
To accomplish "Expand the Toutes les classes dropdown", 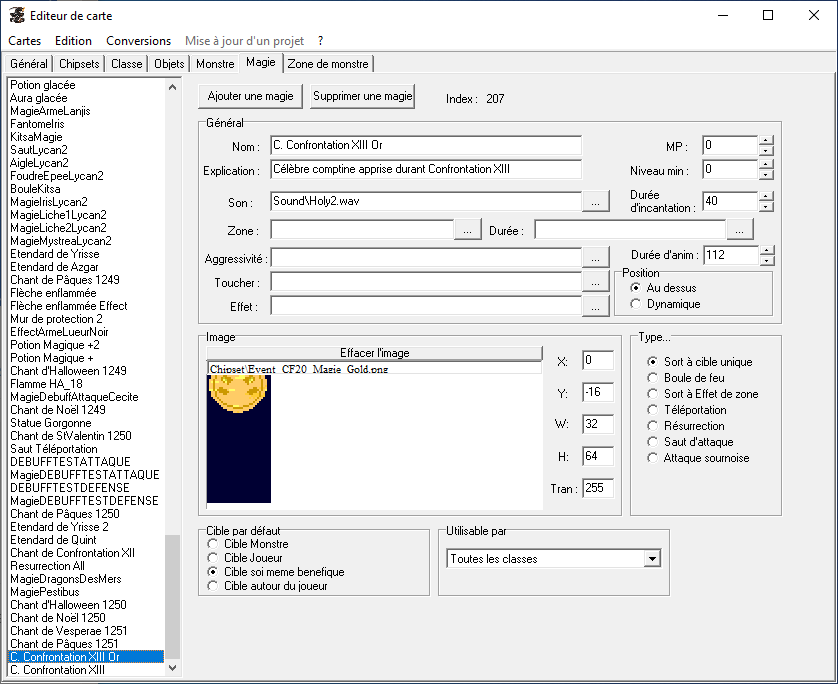I will tap(652, 559).
